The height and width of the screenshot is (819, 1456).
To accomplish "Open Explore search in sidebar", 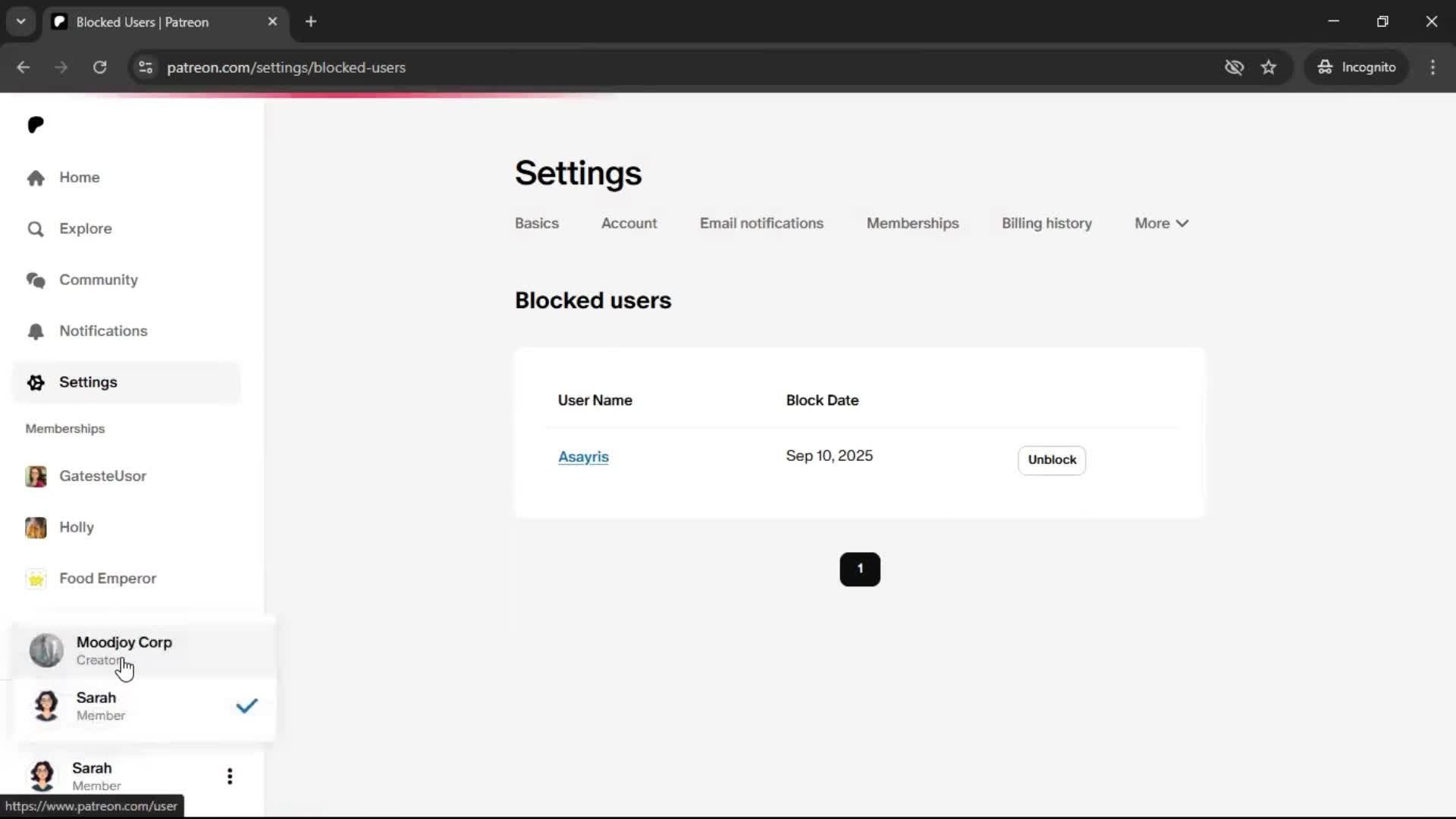I will click(126, 229).
